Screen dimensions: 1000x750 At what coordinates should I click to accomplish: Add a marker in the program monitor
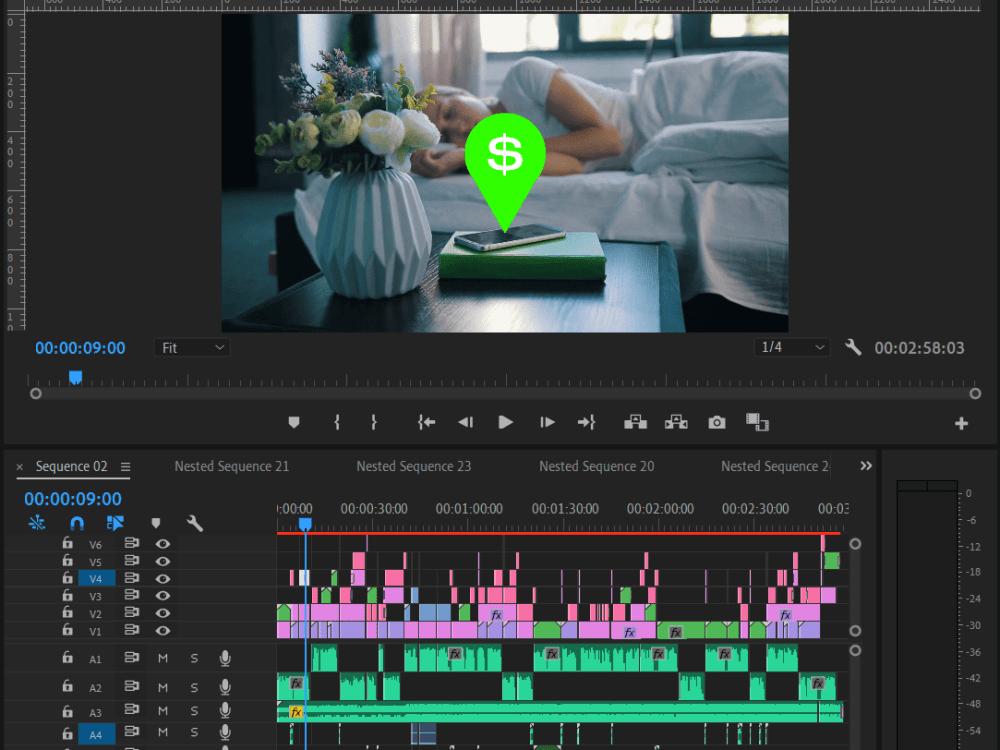click(294, 422)
